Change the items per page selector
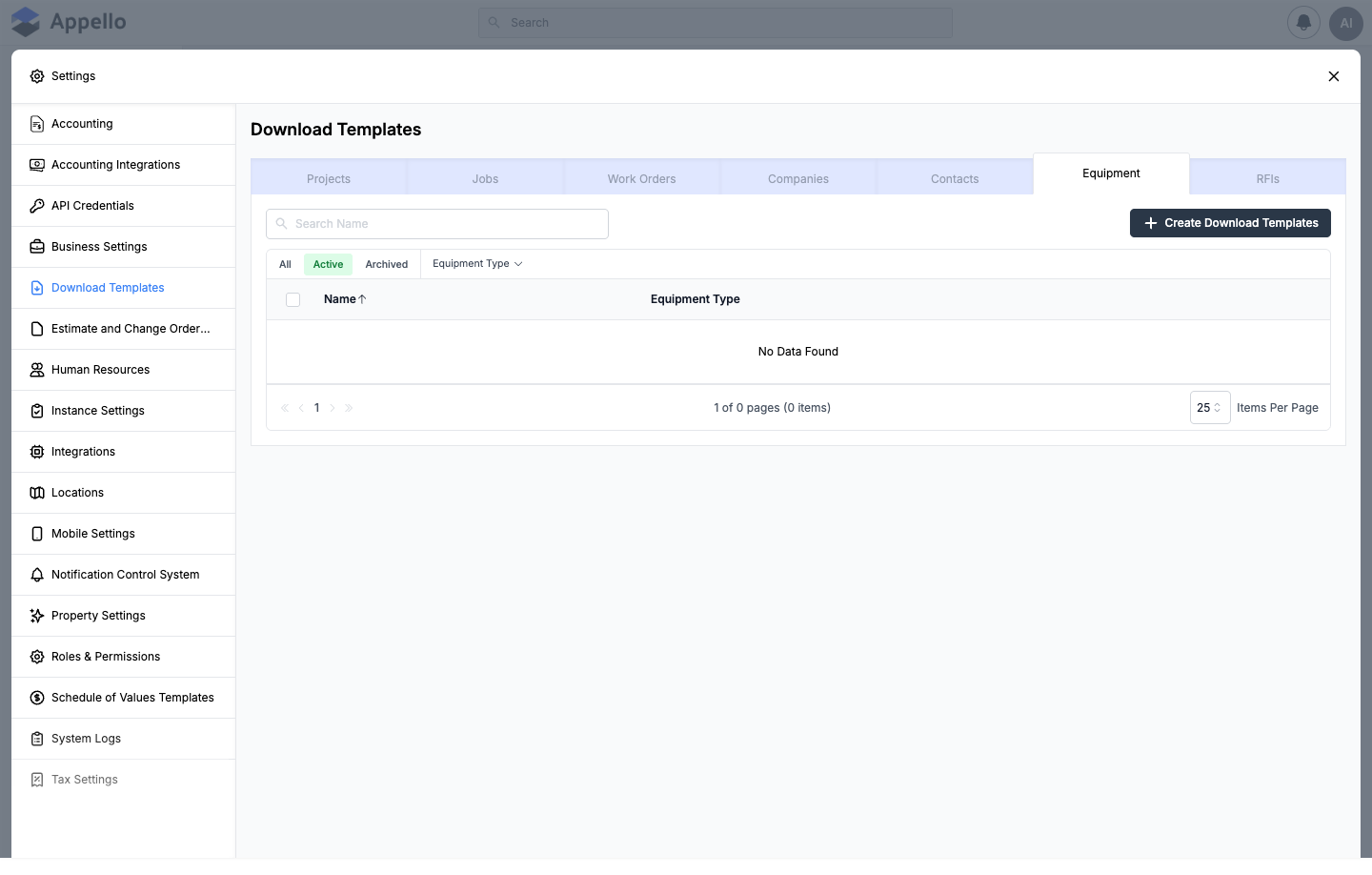This screenshot has width=1372, height=875. pos(1210,408)
